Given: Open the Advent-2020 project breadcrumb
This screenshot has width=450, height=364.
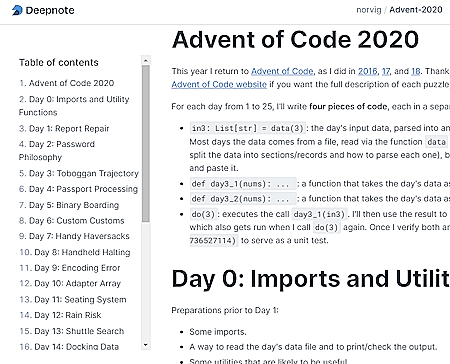Looking at the screenshot, I should [416, 10].
